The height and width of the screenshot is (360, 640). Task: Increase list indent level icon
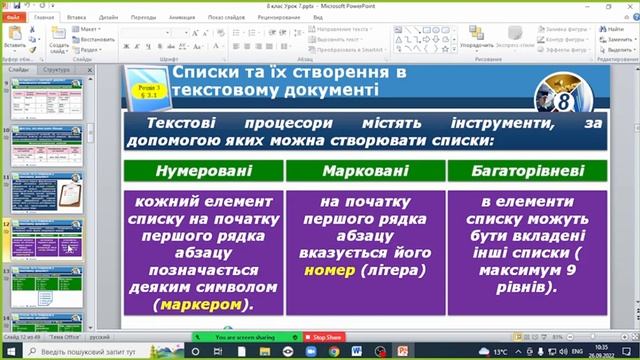pyautogui.click(x=282, y=33)
